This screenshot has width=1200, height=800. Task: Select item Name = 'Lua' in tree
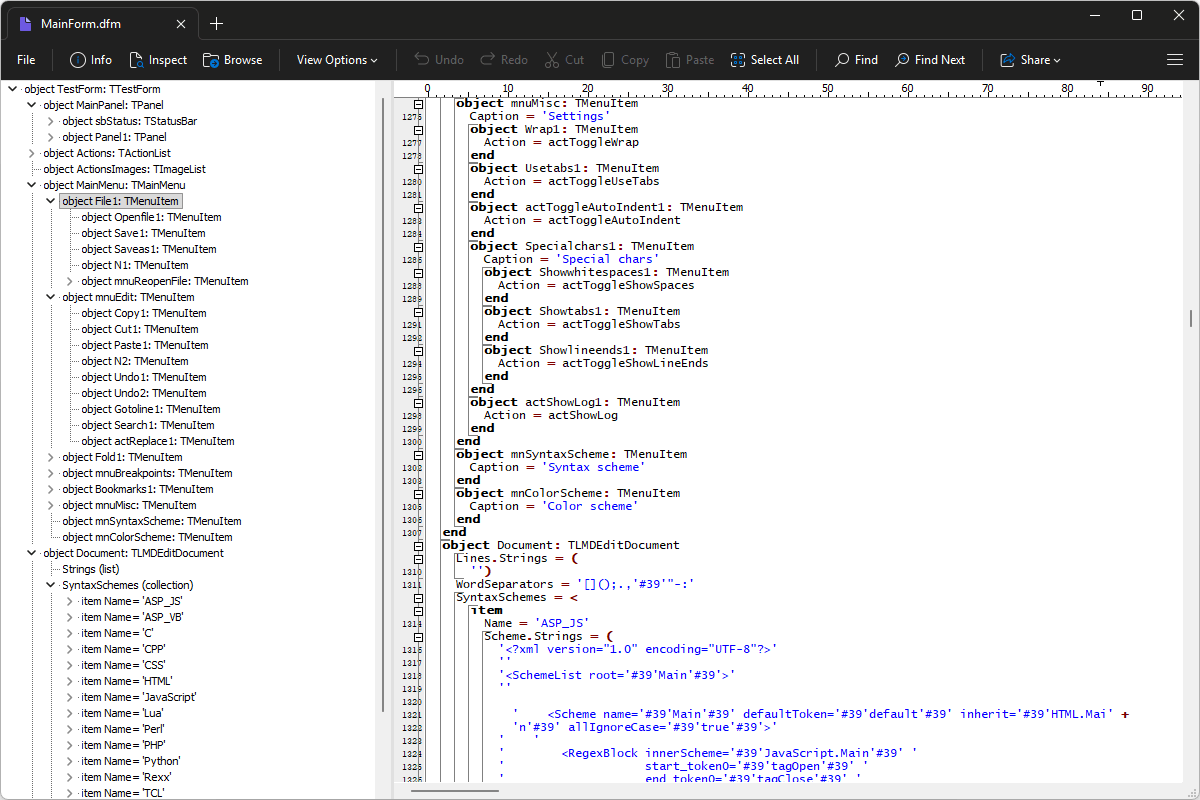(122, 713)
